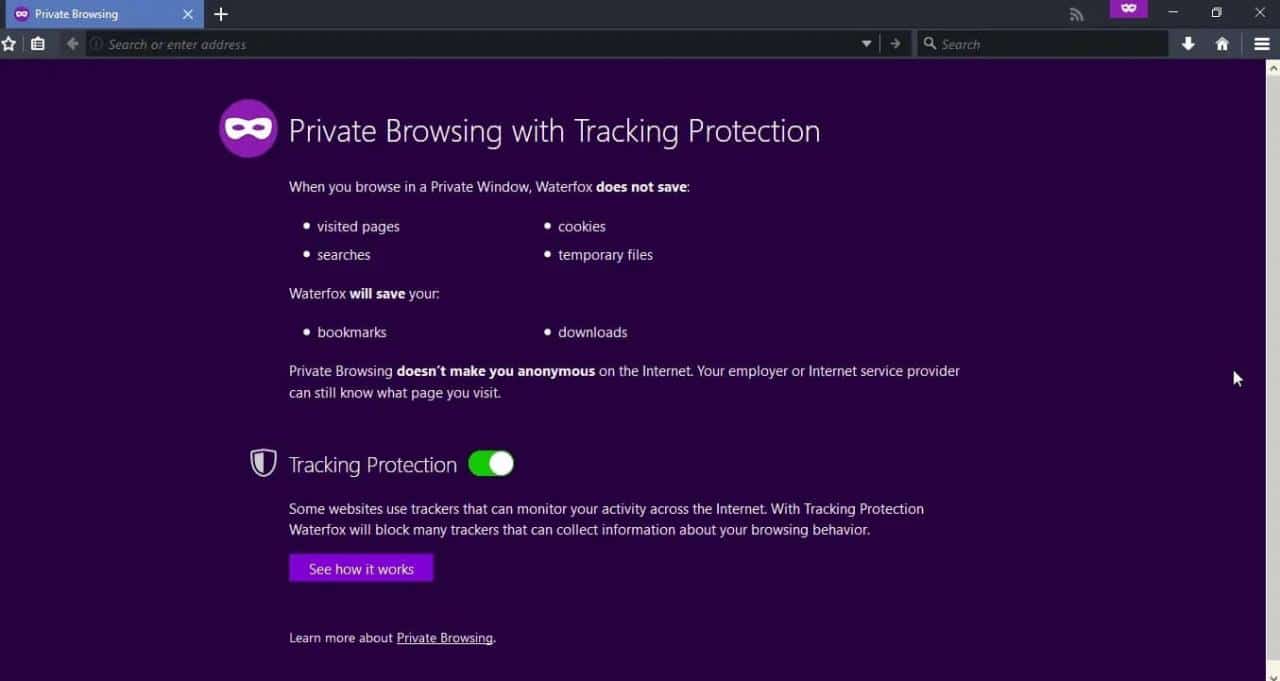This screenshot has height=681, width=1280.
Task: Click the purple mask private browsing indicator
Action: 1128,8
